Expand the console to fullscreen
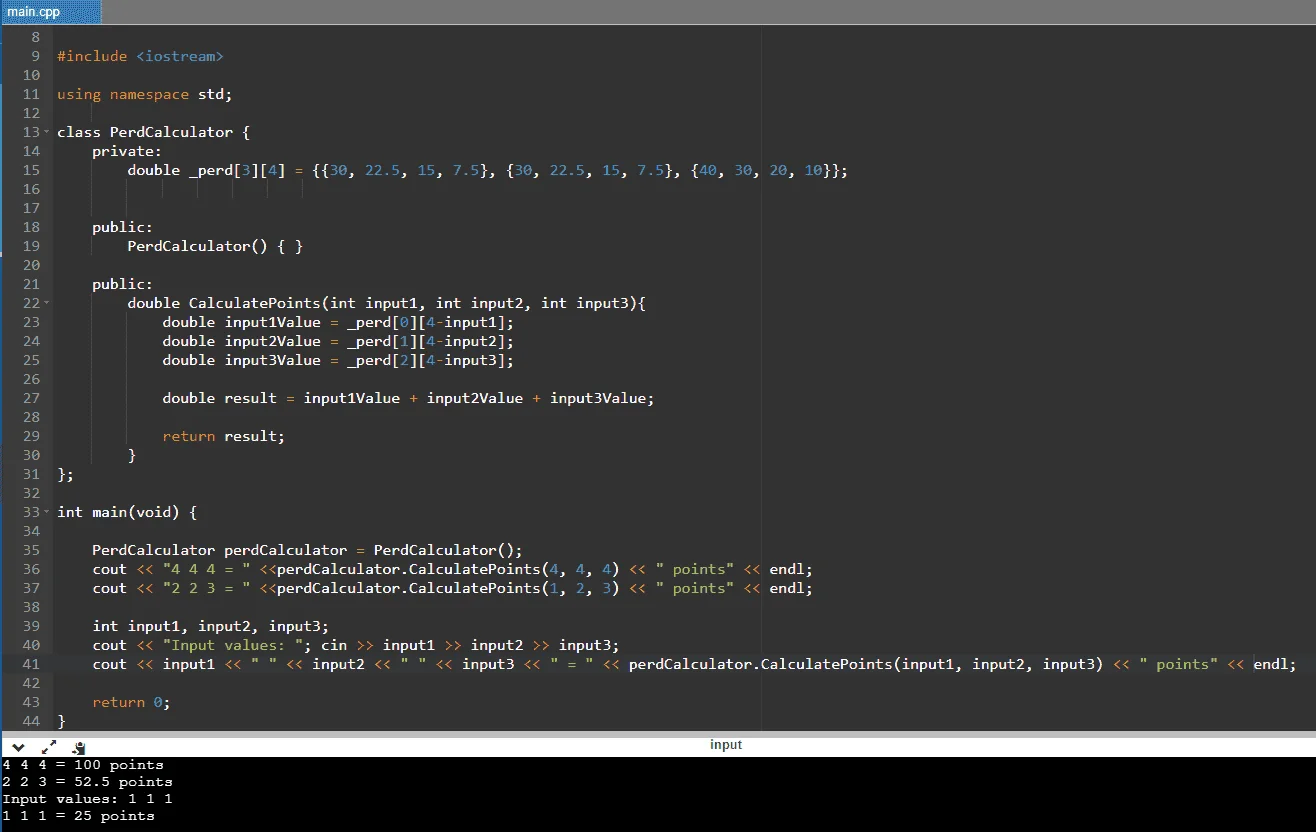The width and height of the screenshot is (1316, 832). pyautogui.click(x=49, y=747)
